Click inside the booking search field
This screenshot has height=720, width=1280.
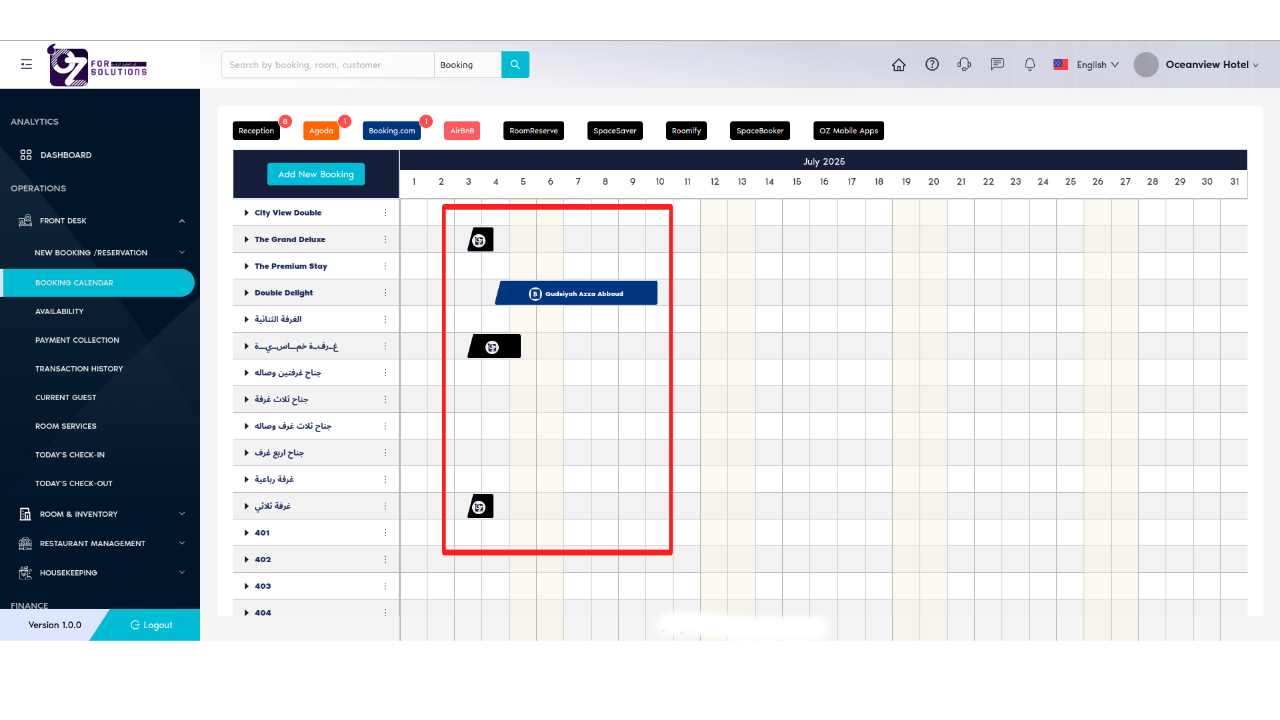pyautogui.click(x=327, y=64)
